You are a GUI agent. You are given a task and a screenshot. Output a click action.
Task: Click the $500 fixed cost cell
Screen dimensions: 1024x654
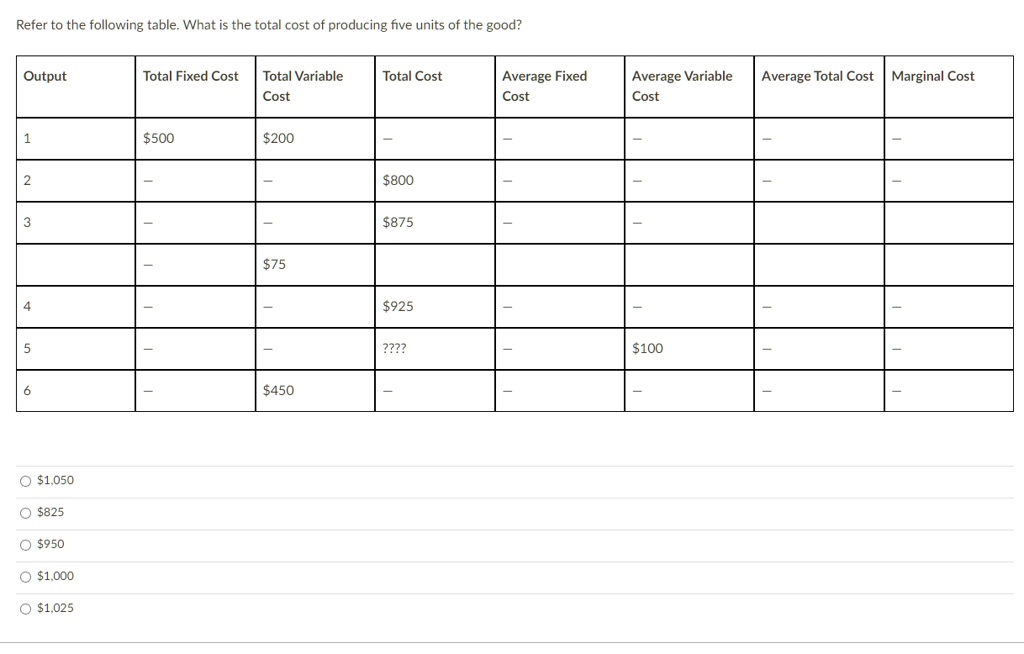point(159,138)
